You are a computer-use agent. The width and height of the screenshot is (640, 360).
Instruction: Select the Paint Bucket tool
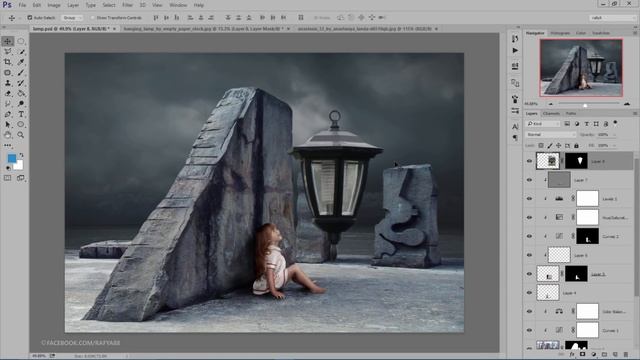point(21,93)
